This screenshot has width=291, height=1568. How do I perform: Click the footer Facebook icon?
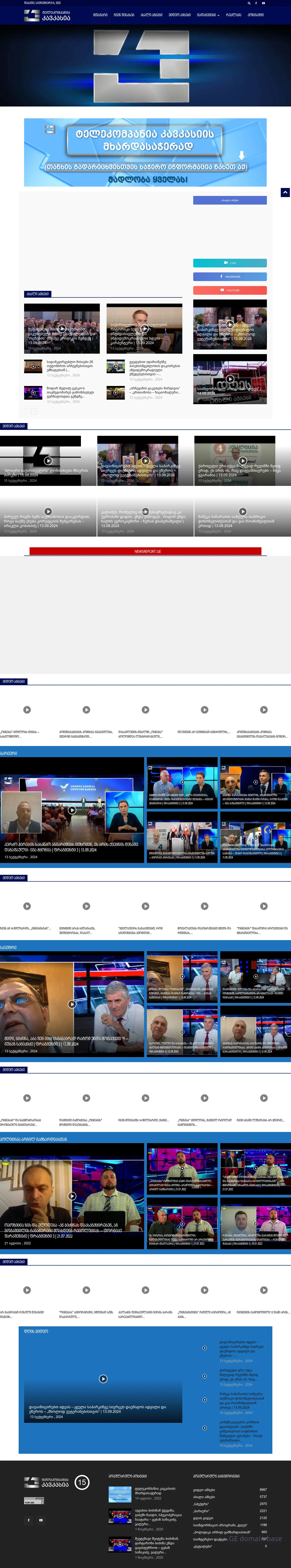[x=29, y=1519]
